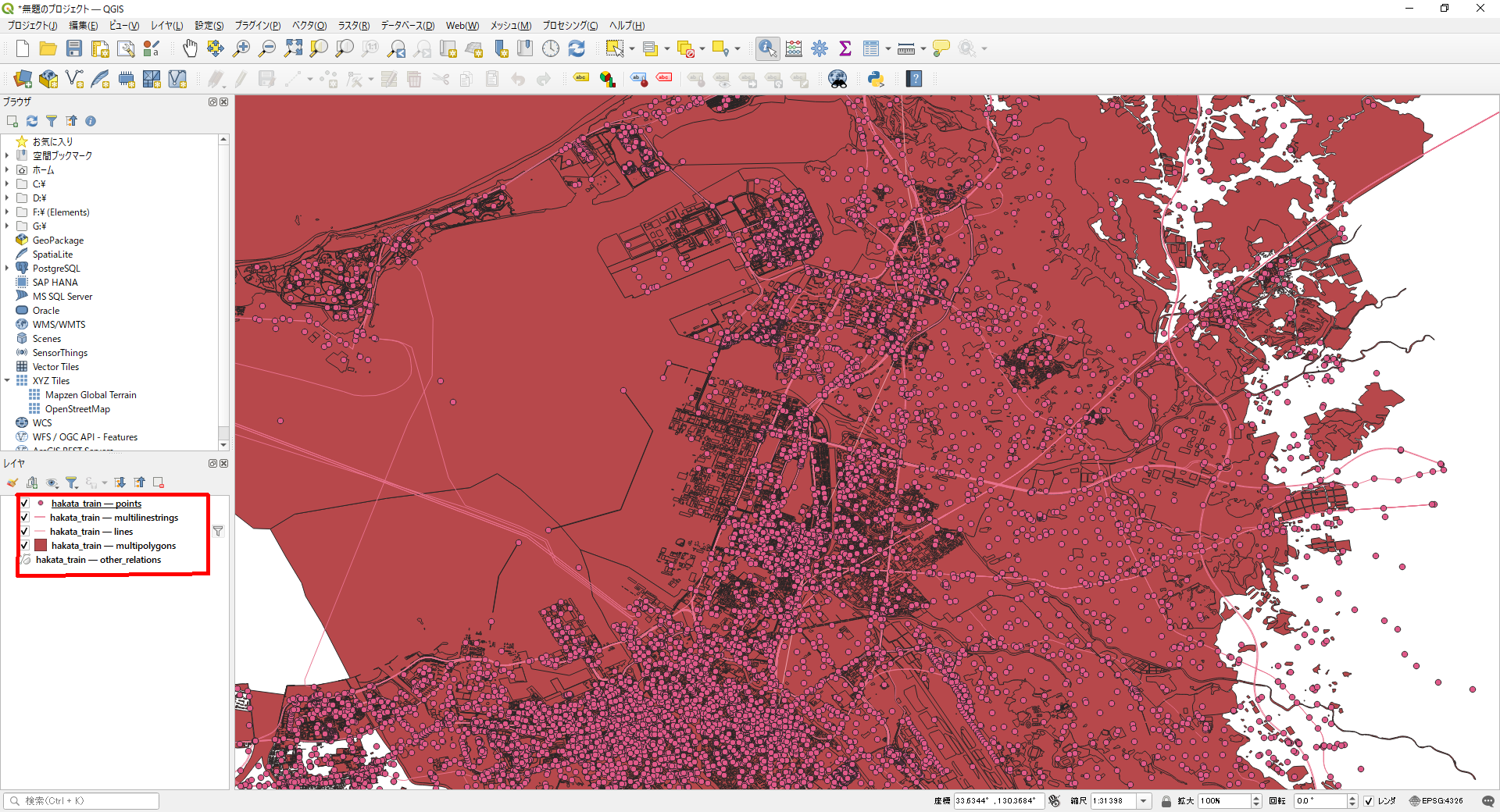Click the Save Project floppy icon
Viewport: 1500px width, 812px height.
coord(74,48)
